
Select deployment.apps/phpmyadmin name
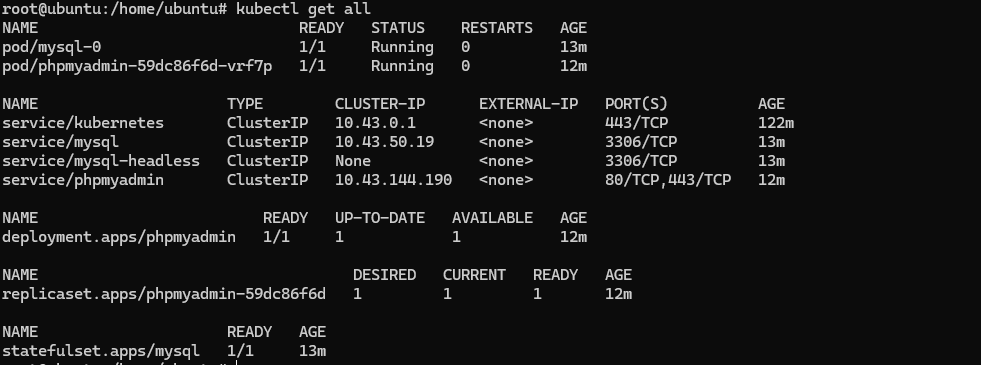(x=119, y=237)
